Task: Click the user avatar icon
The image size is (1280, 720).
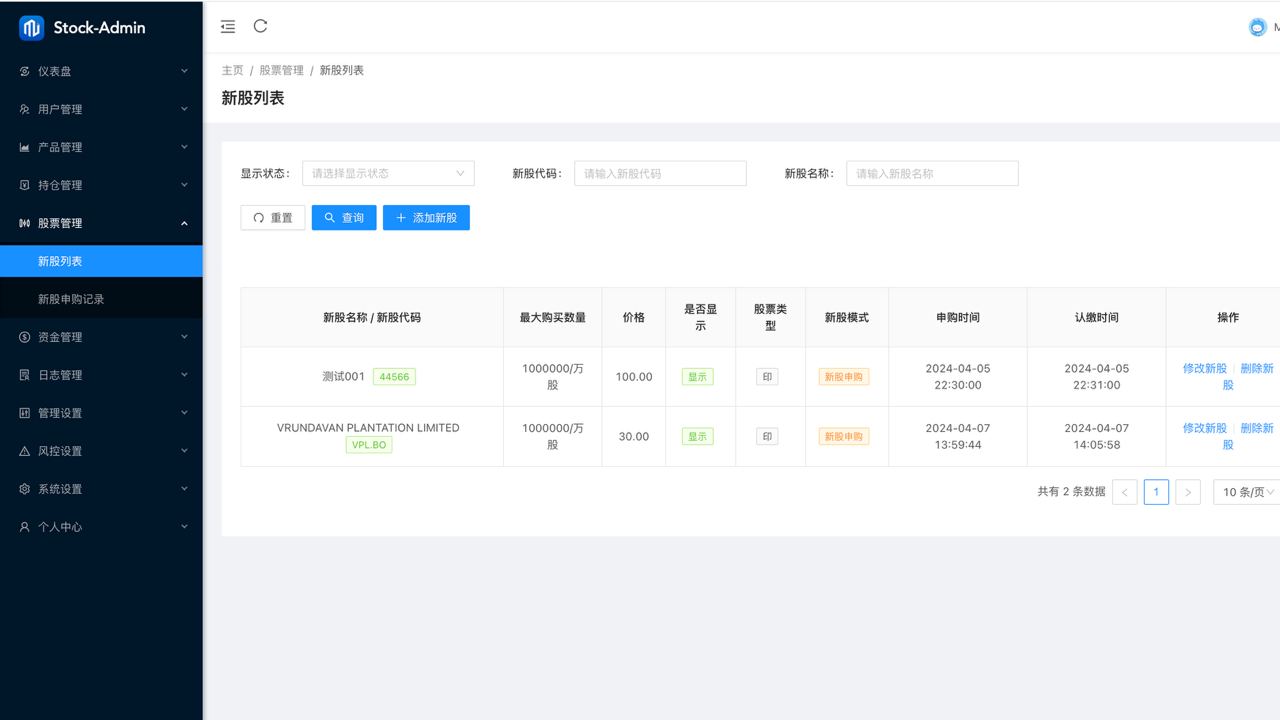Action: [1257, 28]
